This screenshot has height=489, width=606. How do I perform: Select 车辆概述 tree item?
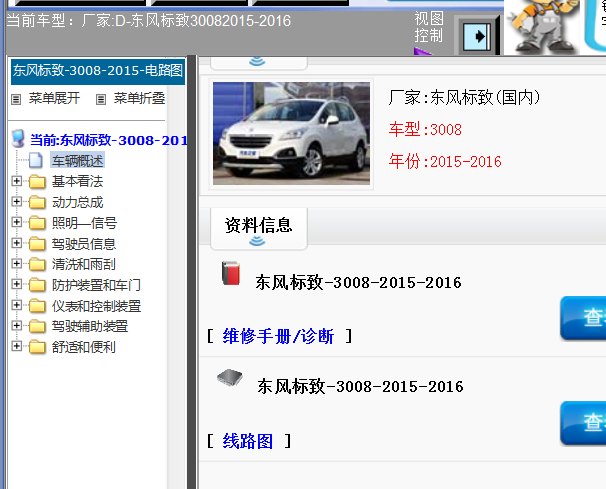[x=78, y=161]
